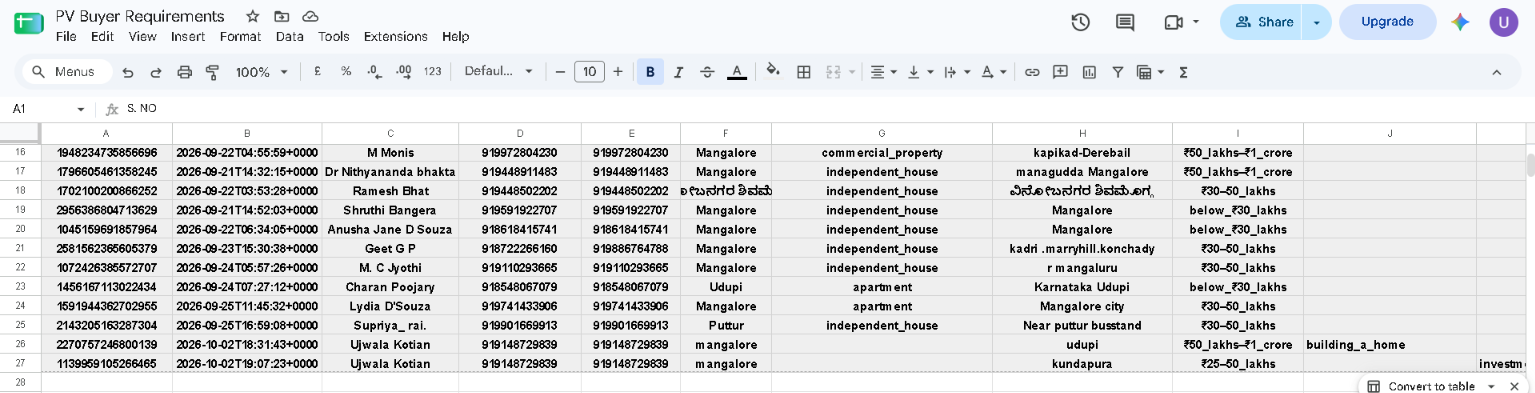The image size is (1535, 393).
Task: Insert link using chain icon
Action: click(1032, 72)
